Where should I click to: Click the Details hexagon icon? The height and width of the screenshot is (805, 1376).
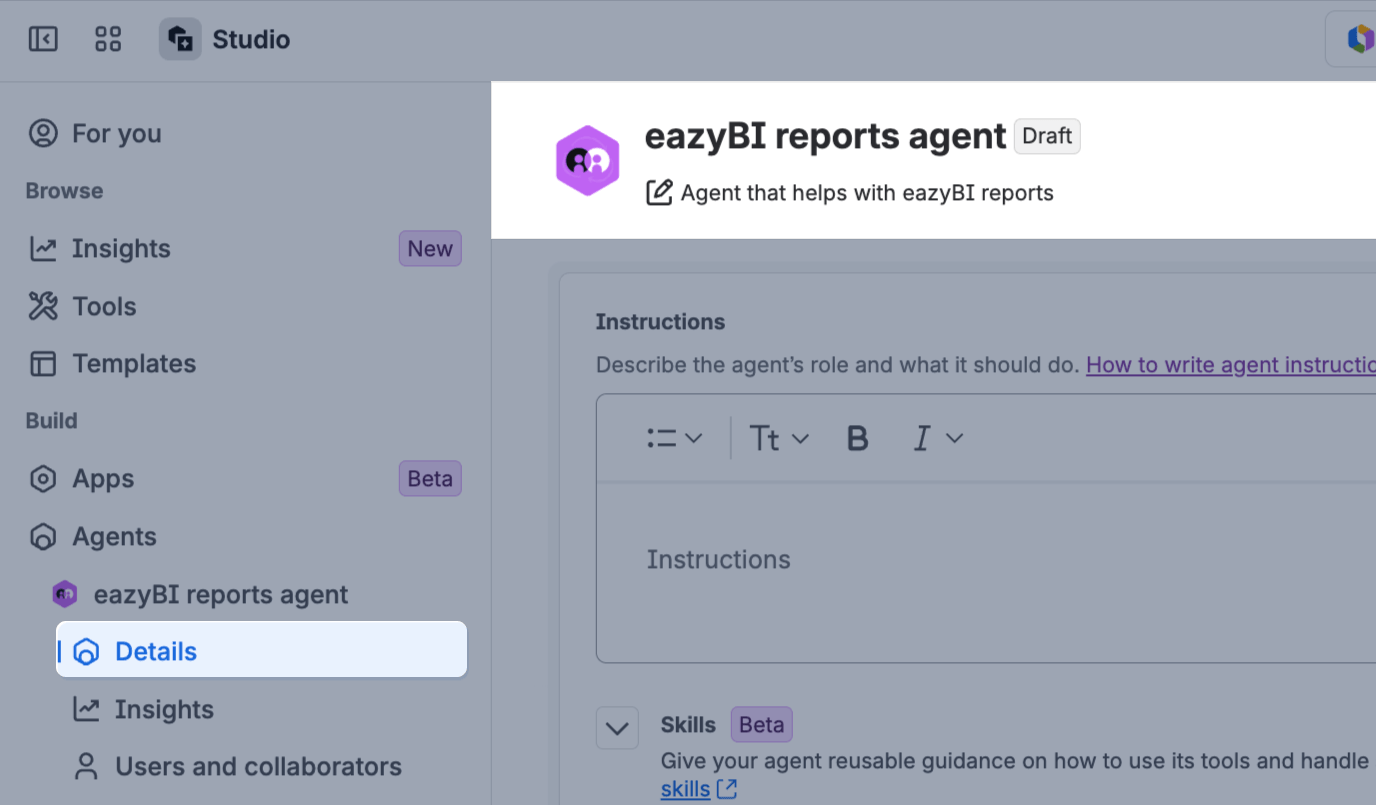click(x=87, y=652)
